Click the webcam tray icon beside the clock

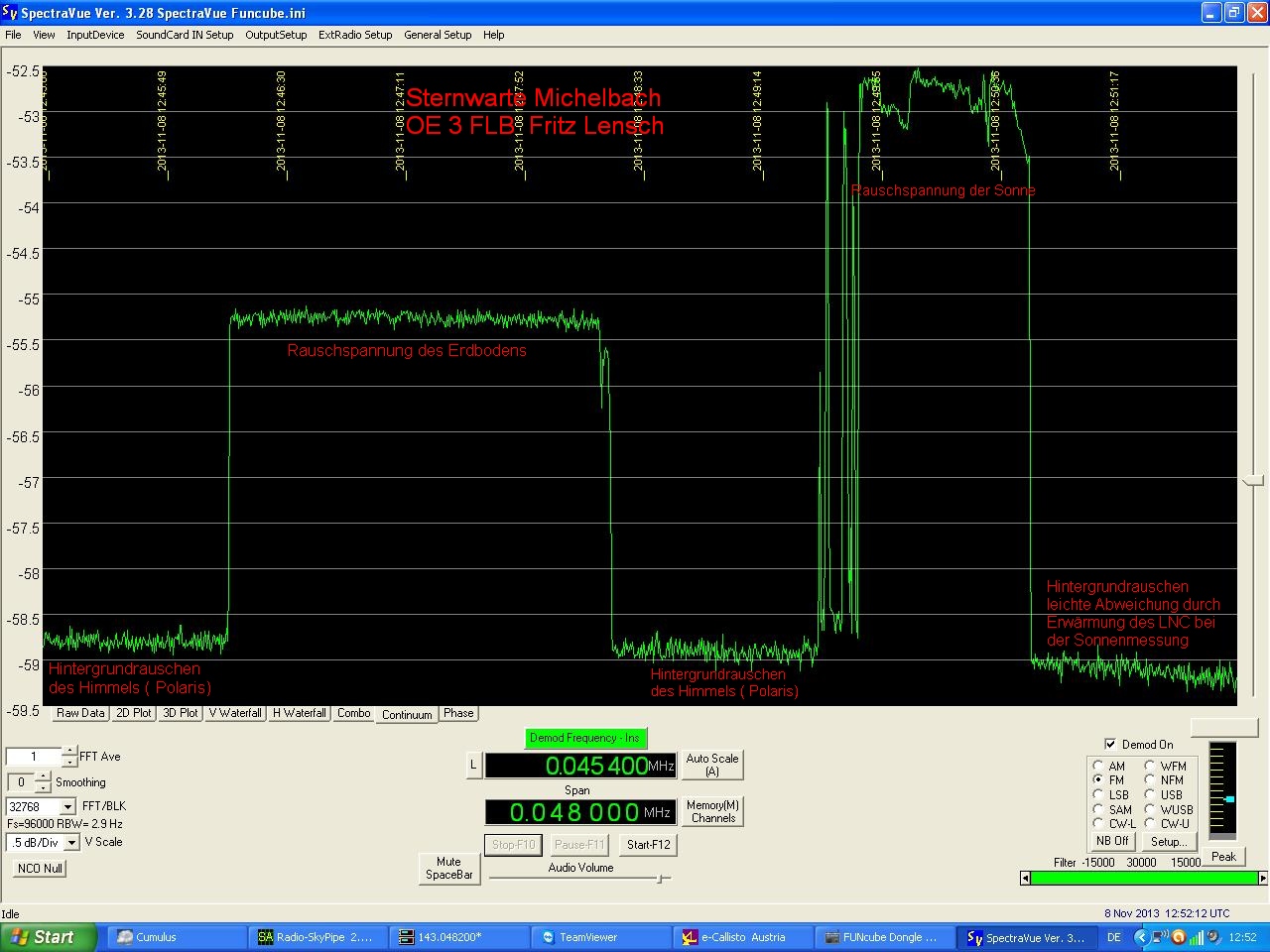[x=1213, y=937]
